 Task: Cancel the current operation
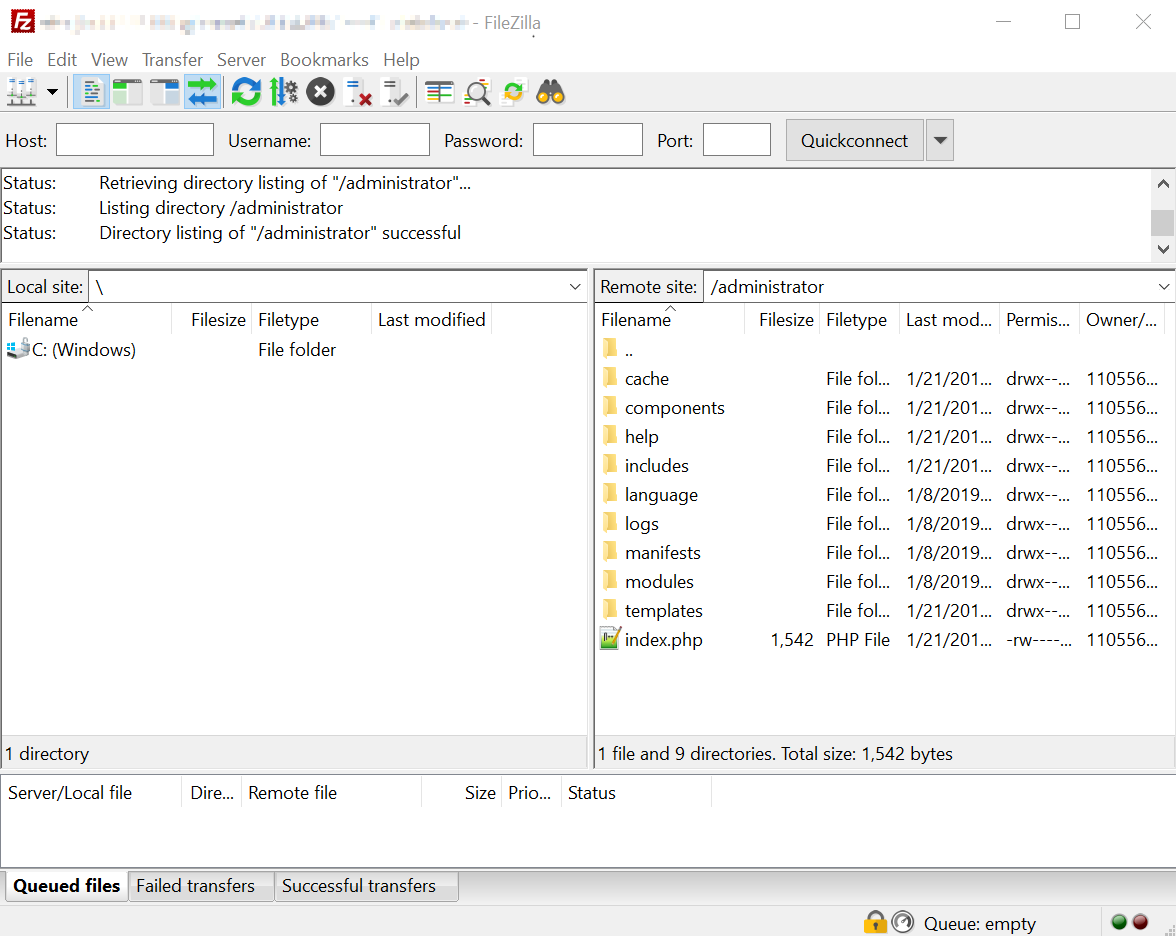click(320, 92)
